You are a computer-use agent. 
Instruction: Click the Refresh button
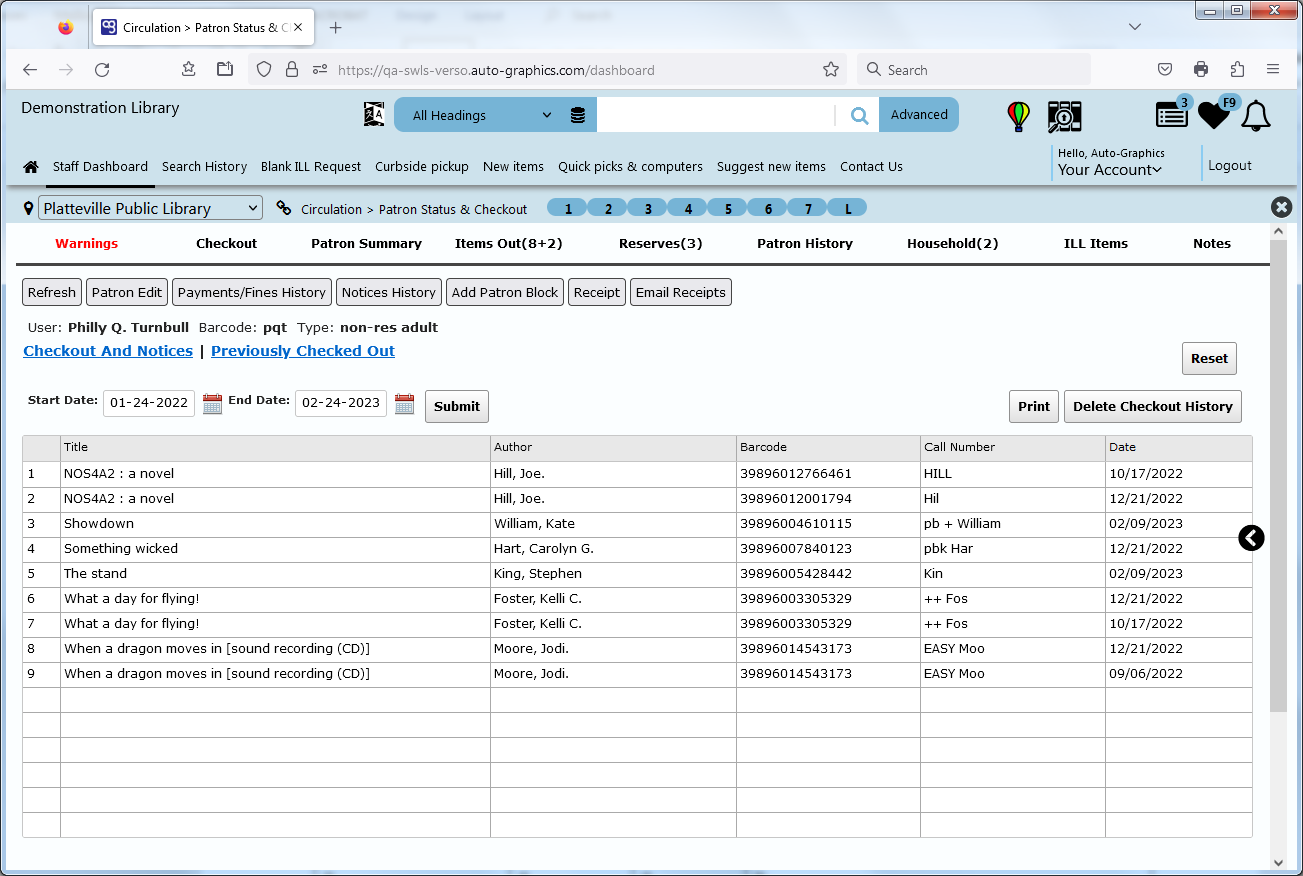[x=52, y=292]
